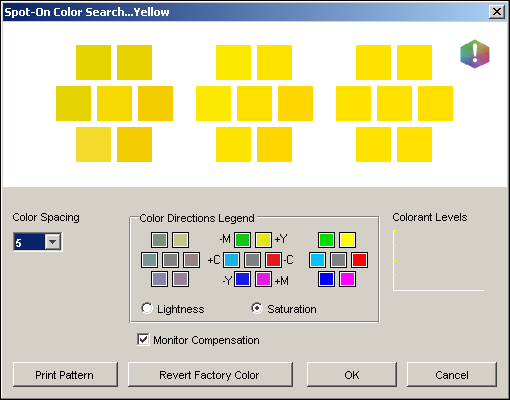Viewport: 510px width, 400px height.
Task: Click the green -M legend swatch
Action: pos(242,240)
